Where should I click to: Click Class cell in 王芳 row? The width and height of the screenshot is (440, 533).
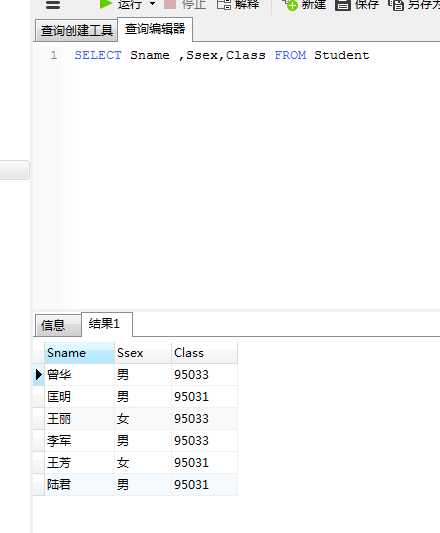204,463
